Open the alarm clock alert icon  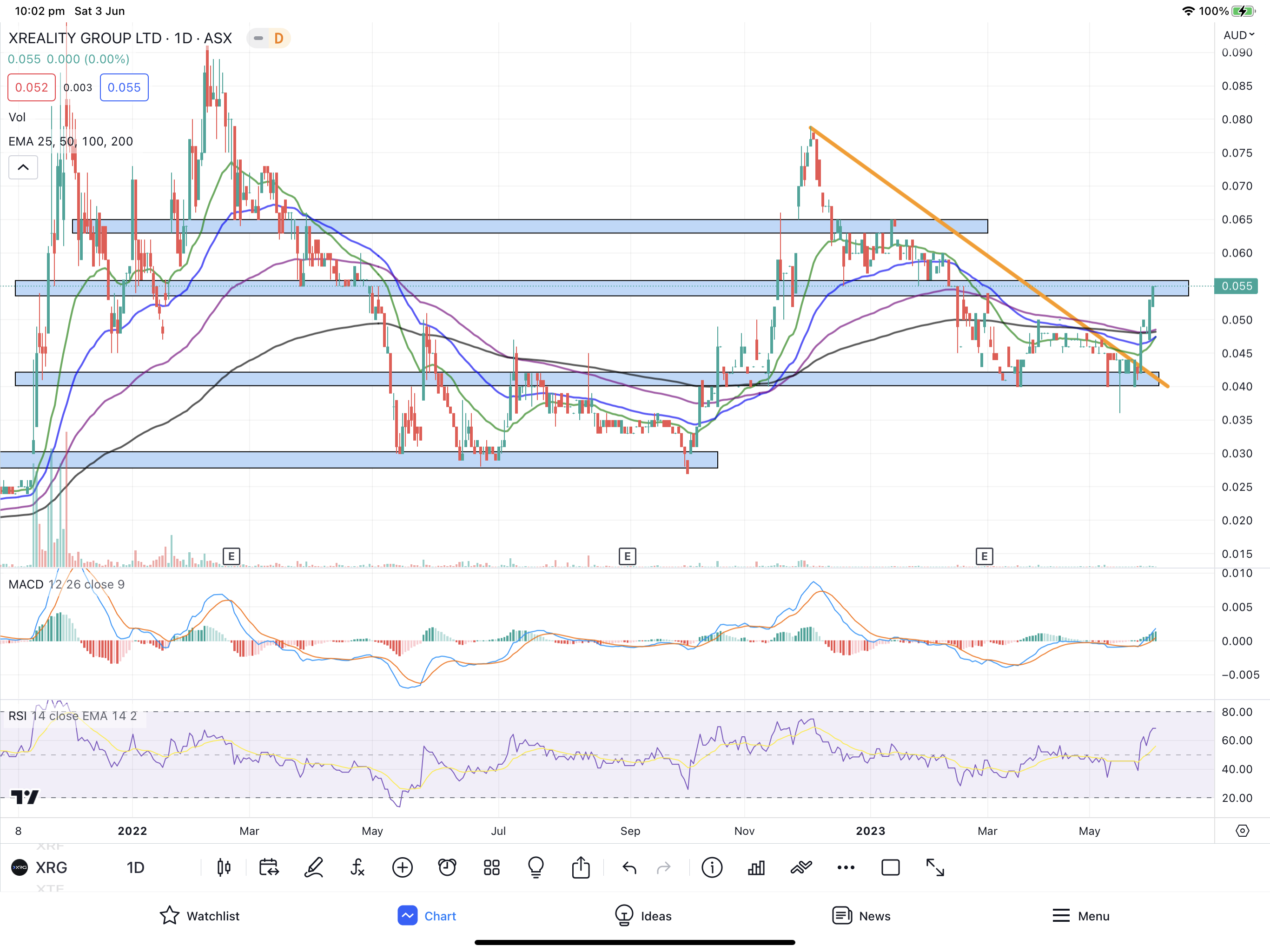point(447,867)
